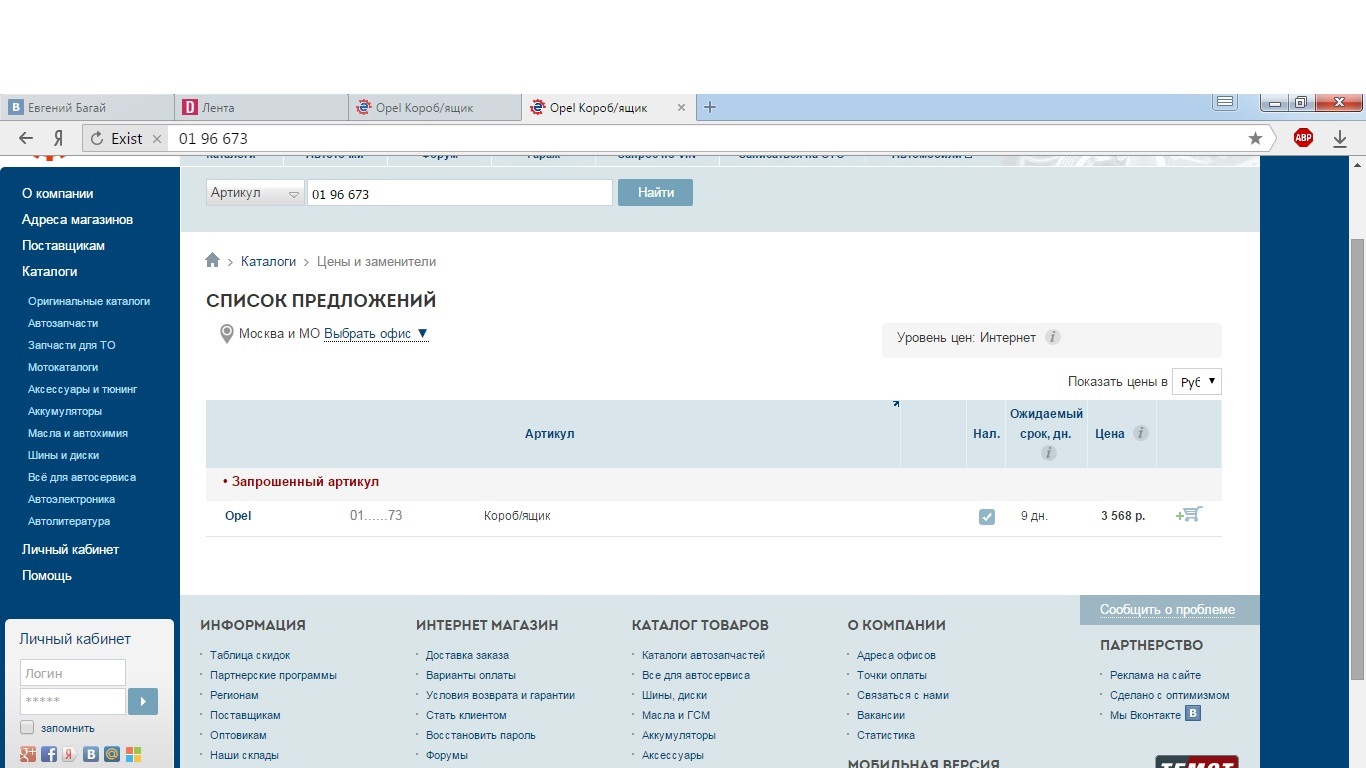1366x768 pixels.
Task: Click the Логин input field
Action: pos(73,673)
